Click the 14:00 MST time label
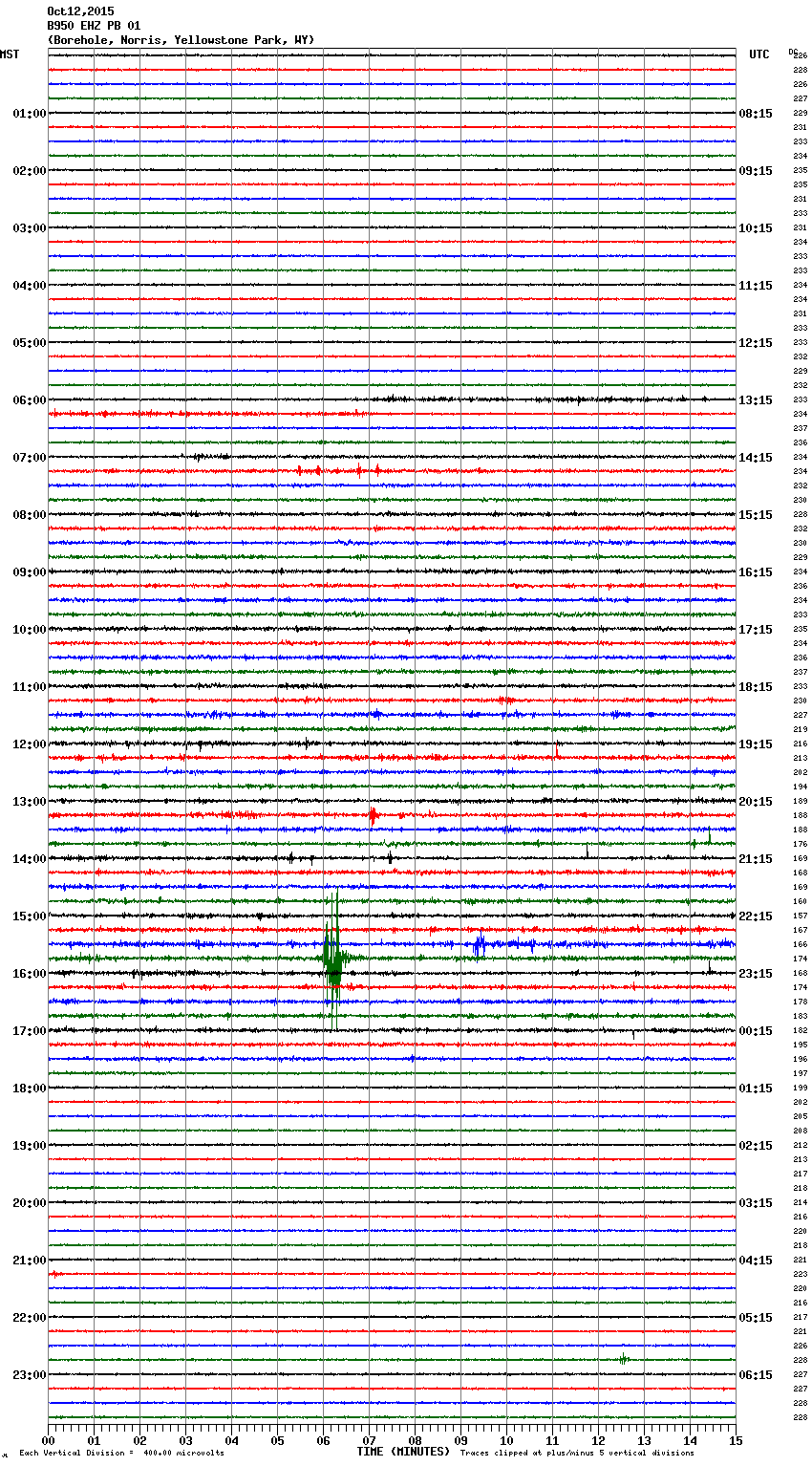The width and height of the screenshot is (812, 1466). click(x=29, y=859)
